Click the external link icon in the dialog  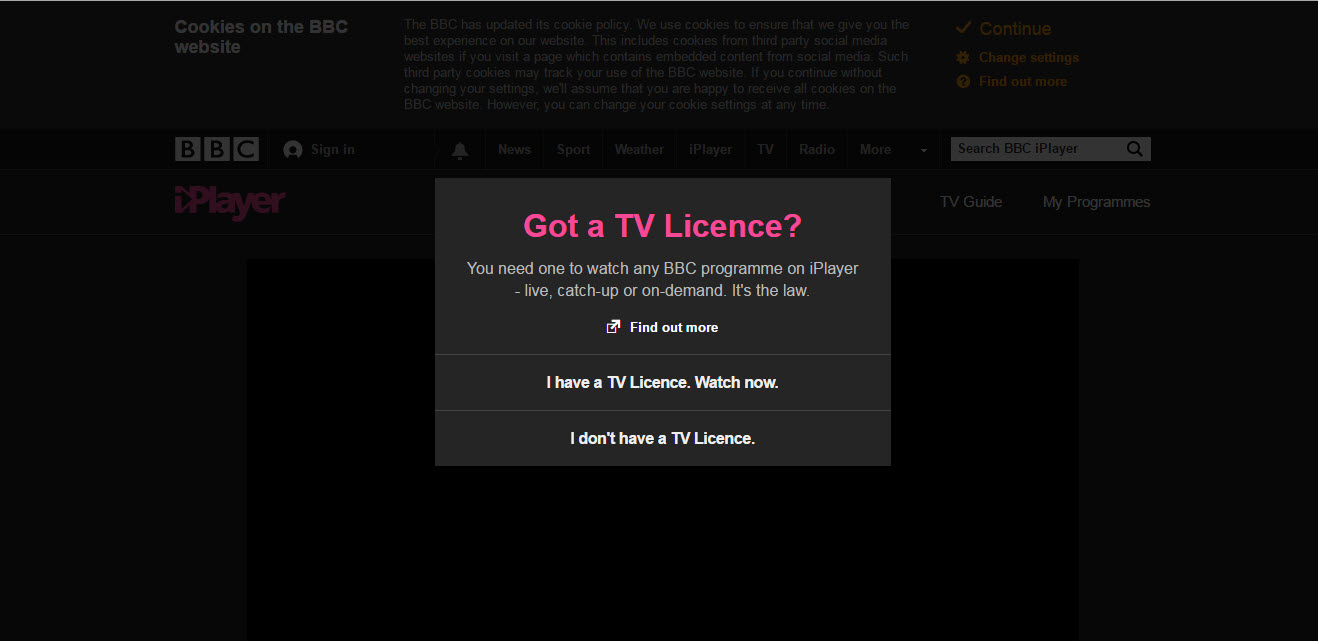click(614, 327)
